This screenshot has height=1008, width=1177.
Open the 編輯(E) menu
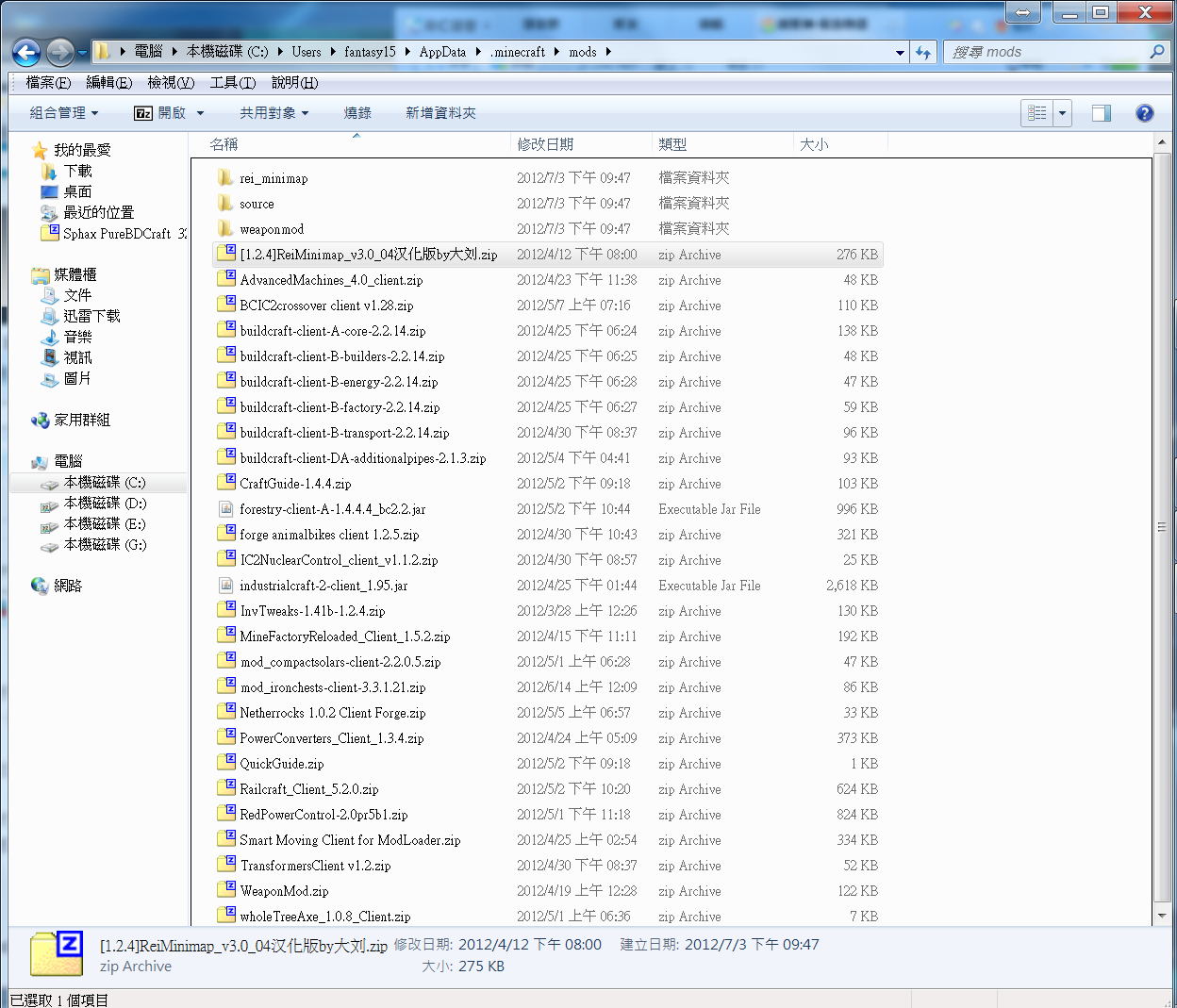[x=108, y=83]
